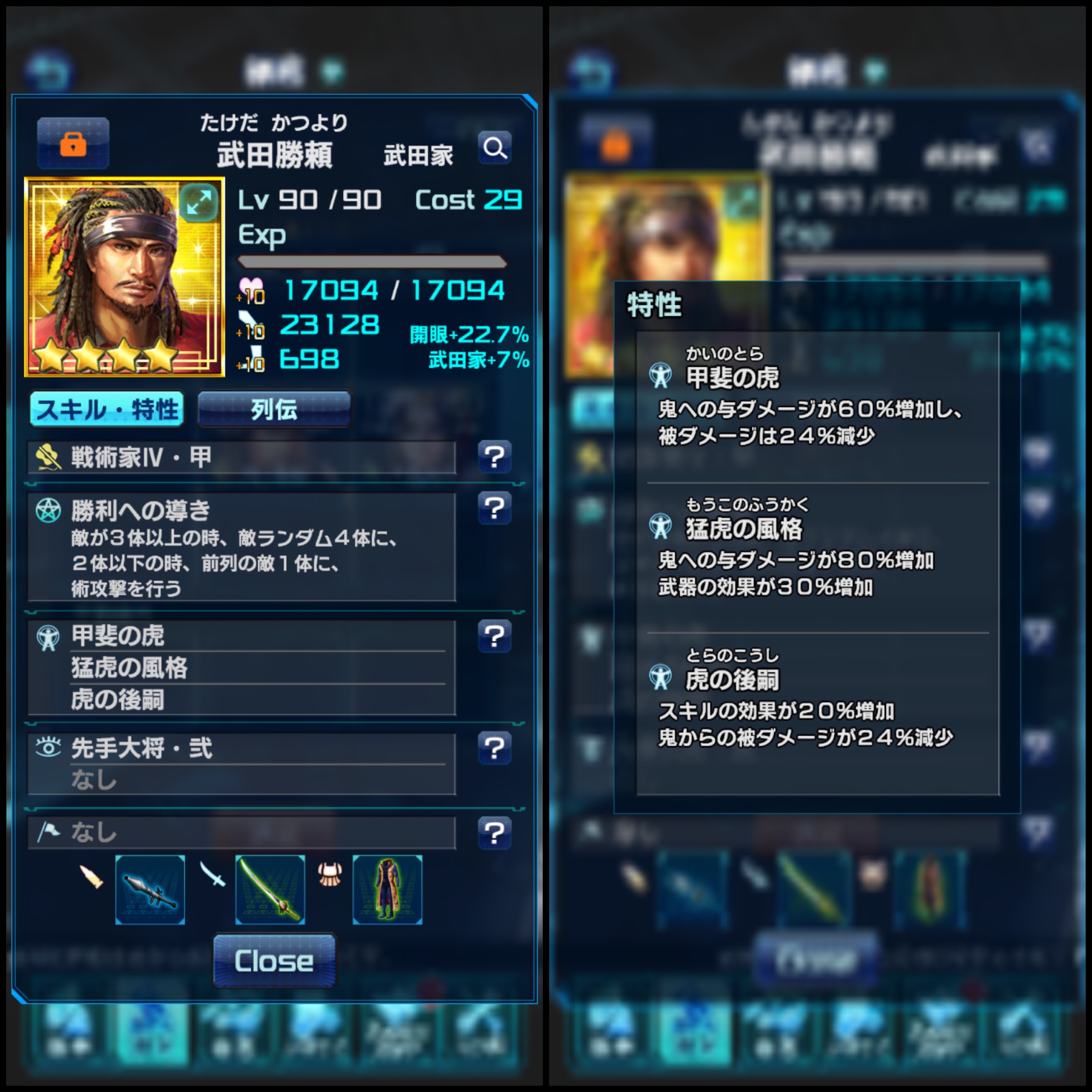The width and height of the screenshot is (1092, 1092).
Task: Click the 武田勝頼 character portrait
Action: coord(124,277)
